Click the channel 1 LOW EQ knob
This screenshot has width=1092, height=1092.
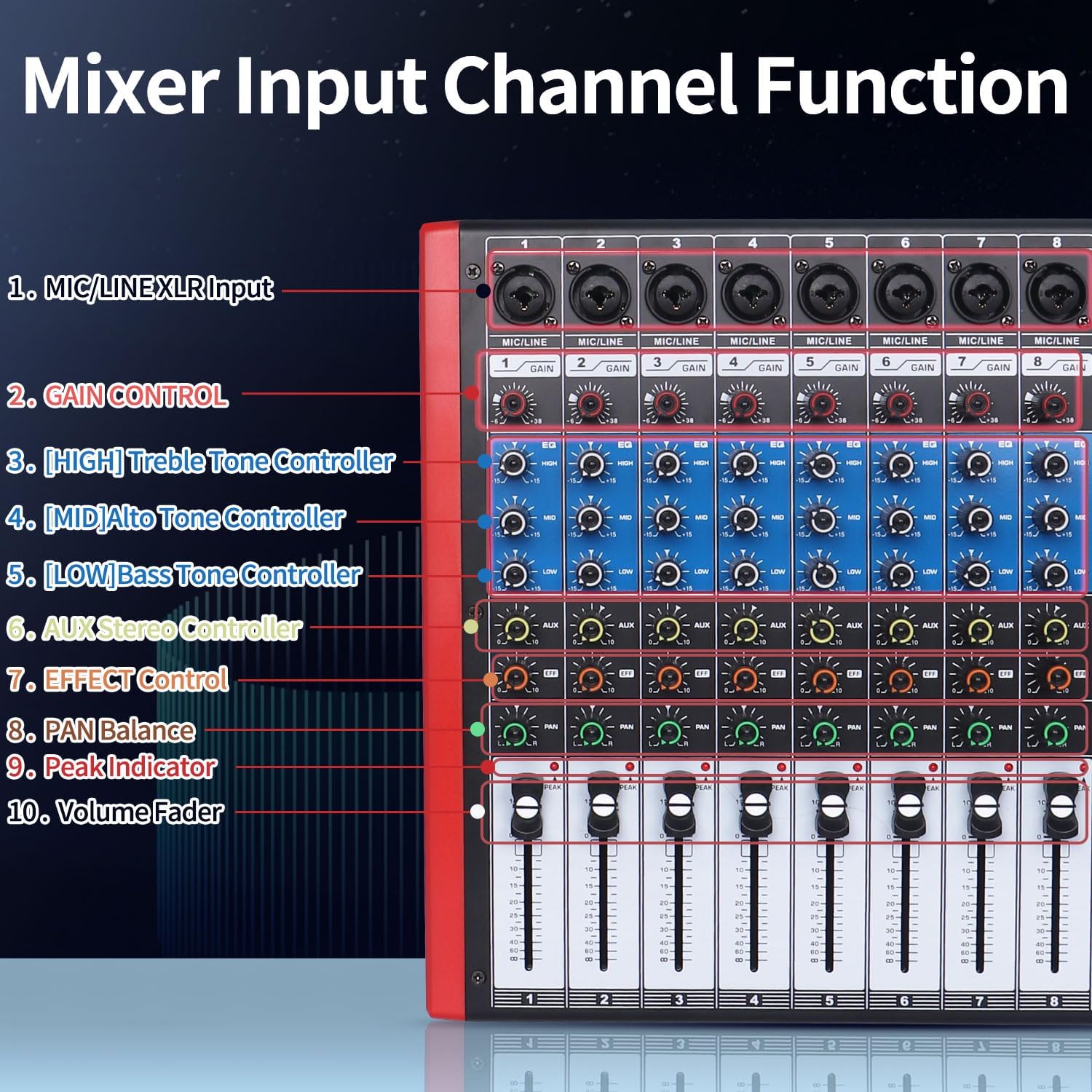click(515, 574)
